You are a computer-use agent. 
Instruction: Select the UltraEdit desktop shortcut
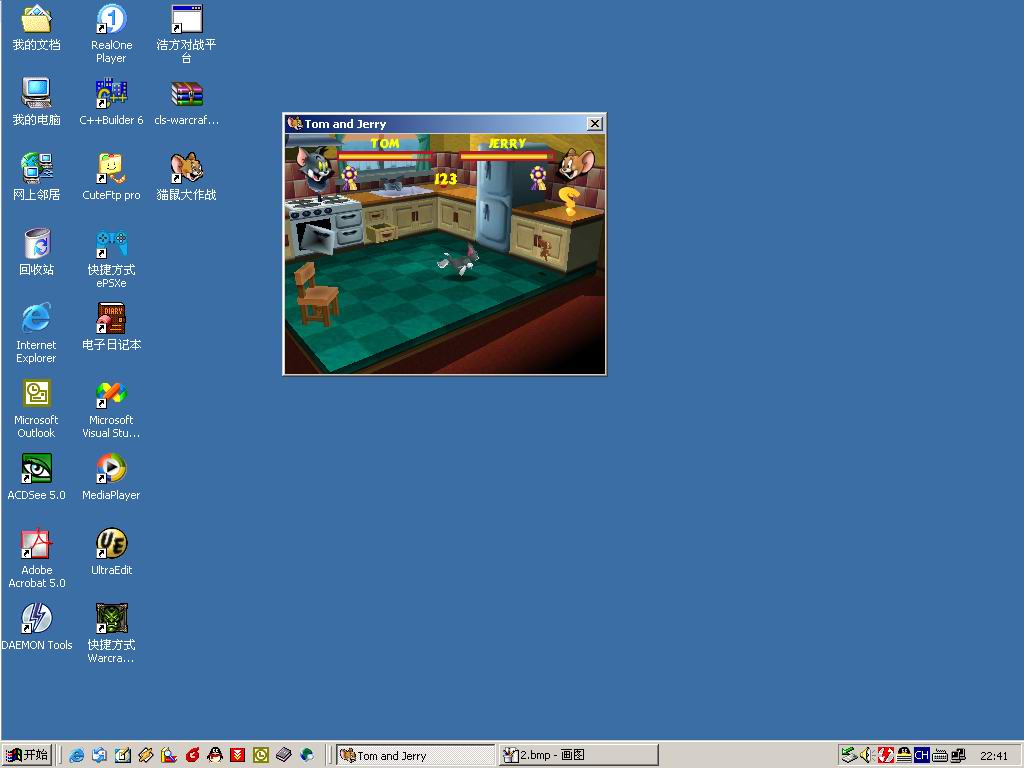111,552
